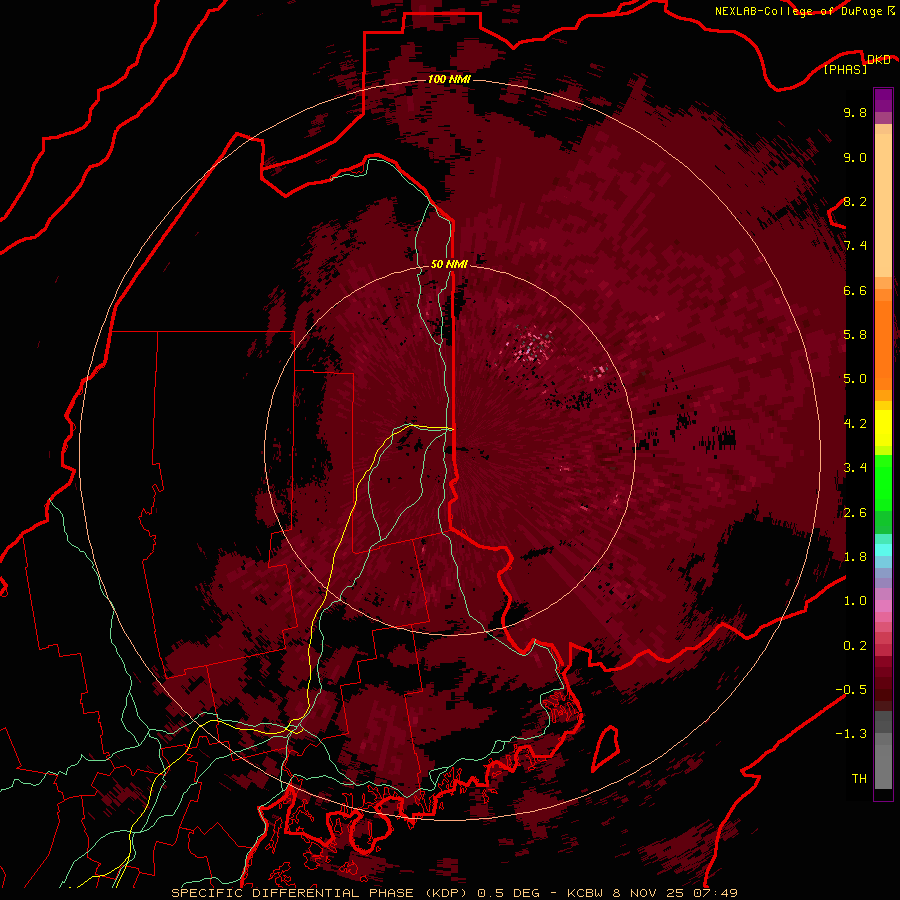The width and height of the screenshot is (900, 900).
Task: Click the -1.3 value on the color scale
Action: click(x=851, y=734)
